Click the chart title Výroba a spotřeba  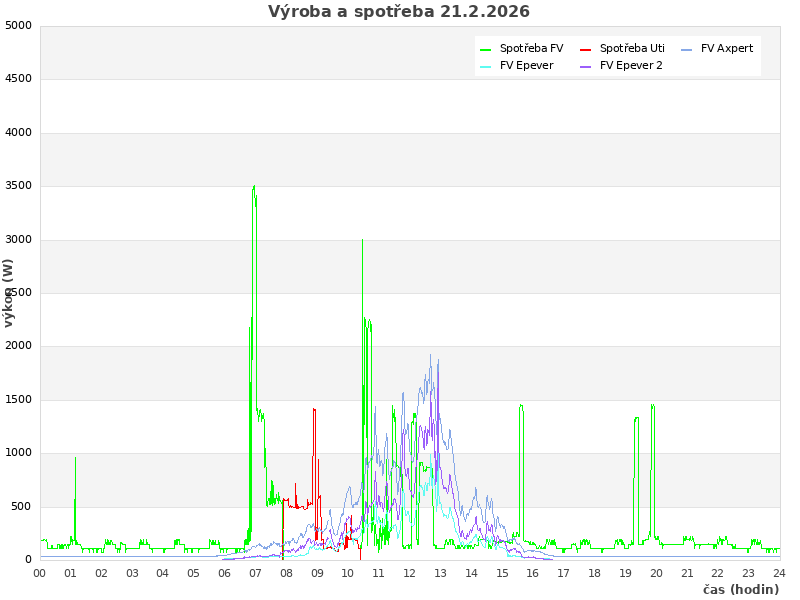399,12
